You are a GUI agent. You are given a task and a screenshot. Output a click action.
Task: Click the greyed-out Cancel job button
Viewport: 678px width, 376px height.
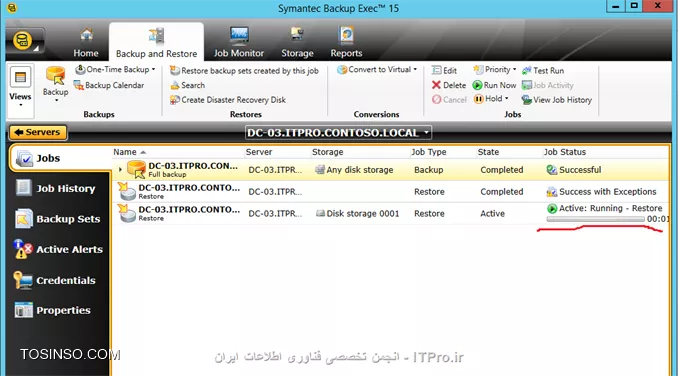point(449,100)
